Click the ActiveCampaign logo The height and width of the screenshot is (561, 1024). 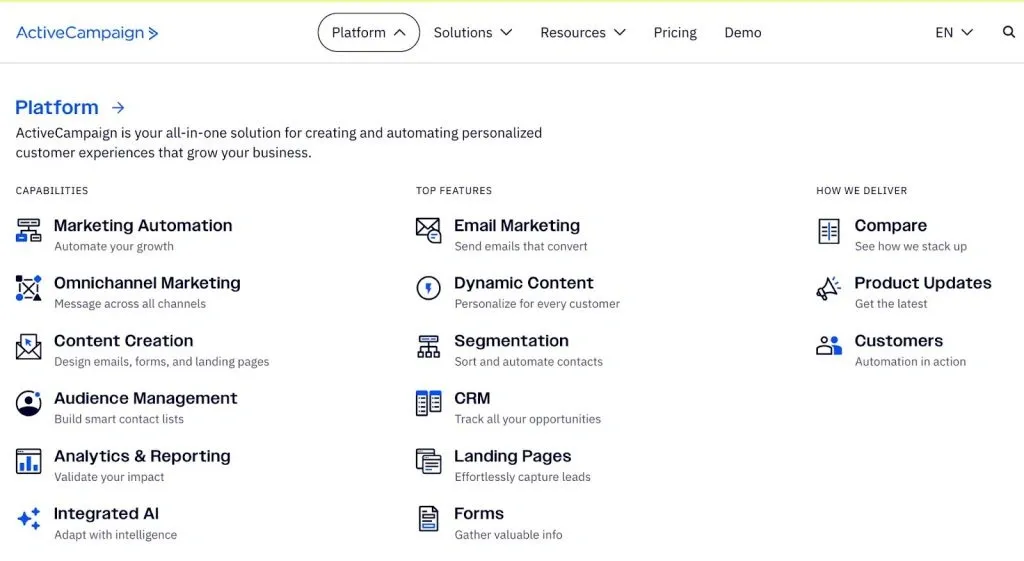pos(87,33)
